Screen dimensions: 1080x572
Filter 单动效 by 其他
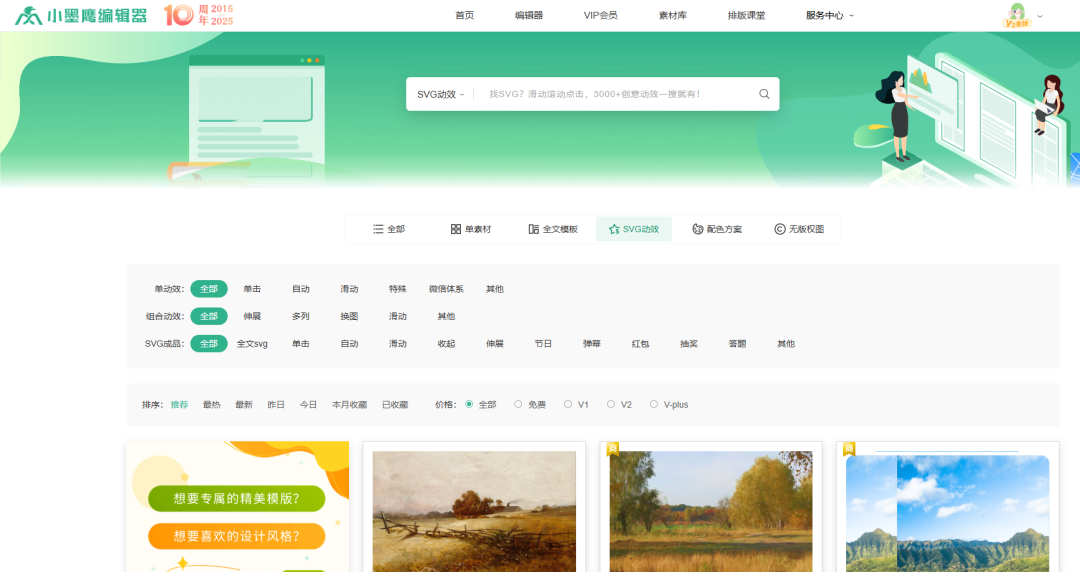[495, 289]
